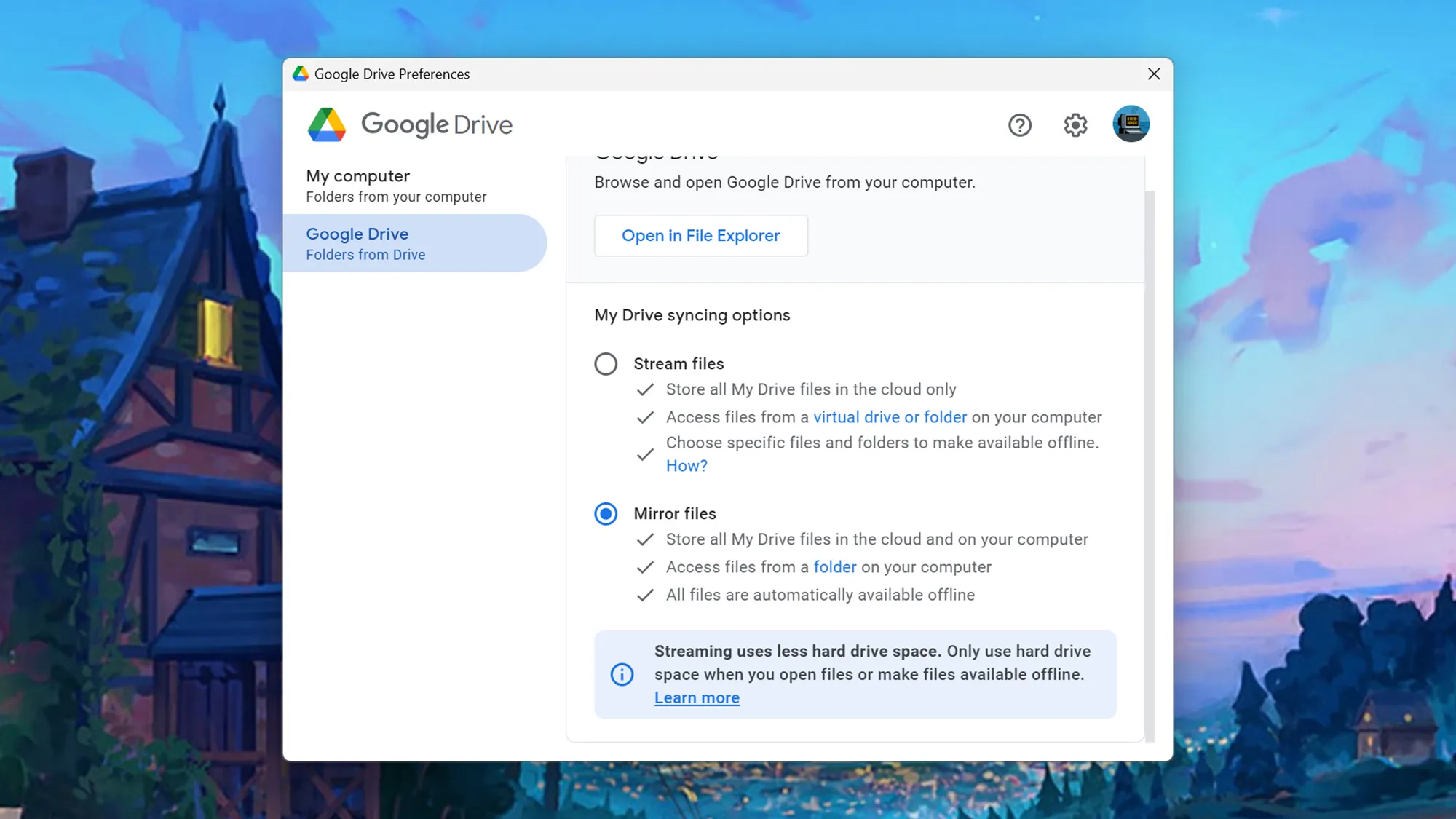Click the user account avatar
This screenshot has width=1456, height=819.
coord(1131,124)
